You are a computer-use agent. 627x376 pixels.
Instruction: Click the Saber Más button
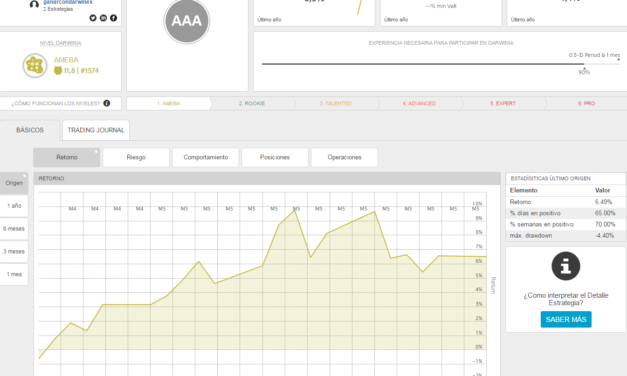click(566, 320)
